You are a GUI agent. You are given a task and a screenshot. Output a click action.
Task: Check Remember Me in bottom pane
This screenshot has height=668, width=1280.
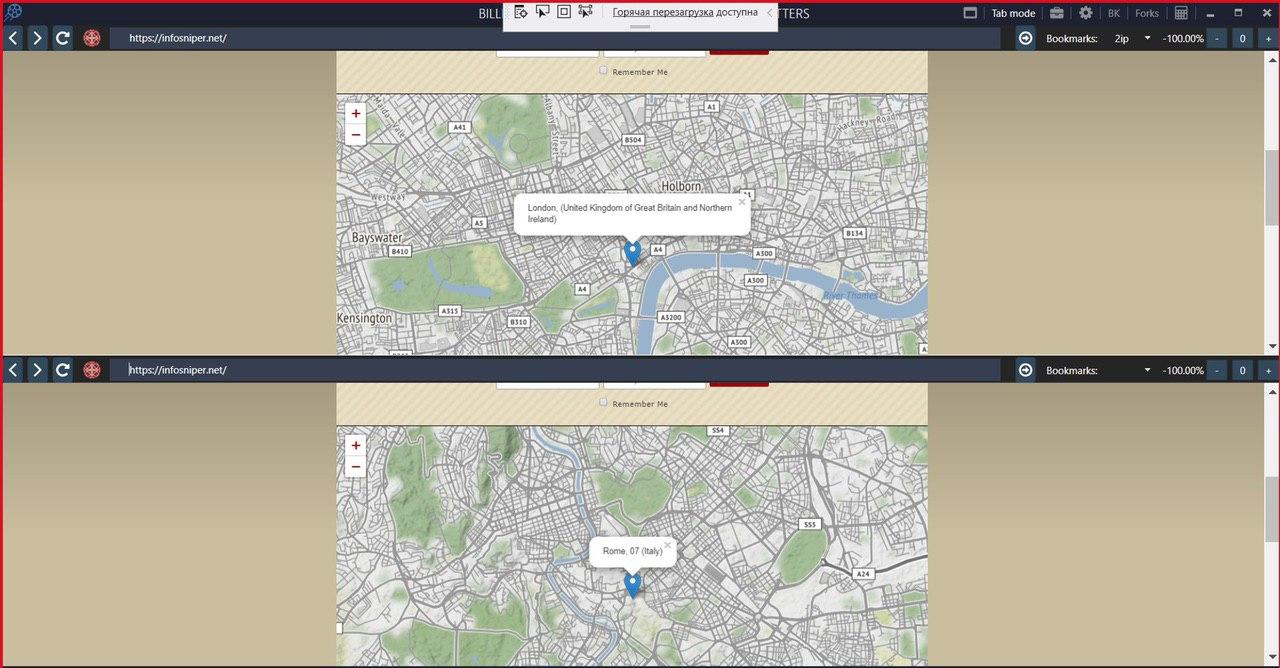click(x=603, y=403)
